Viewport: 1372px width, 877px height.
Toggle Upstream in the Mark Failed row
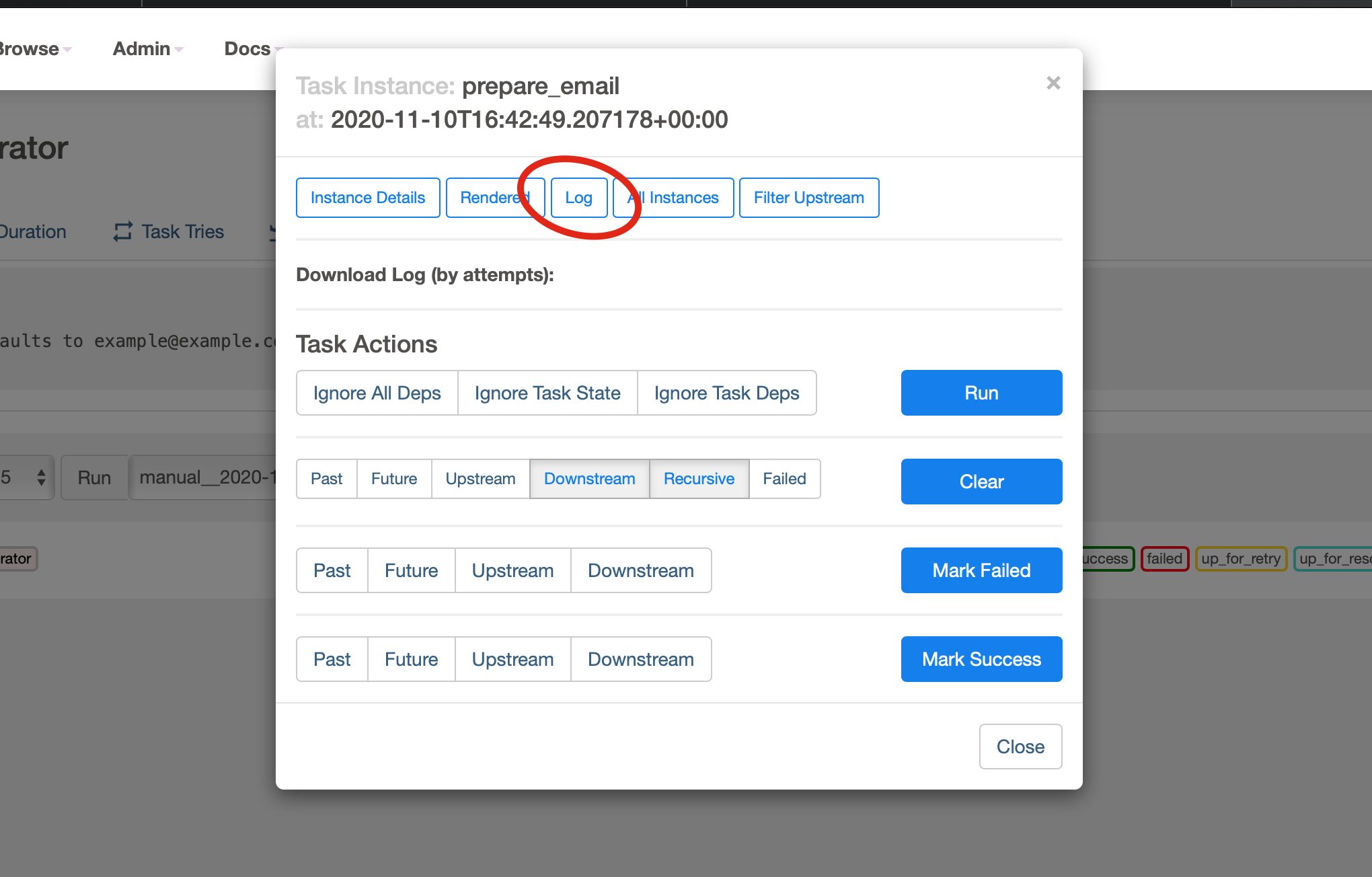[513, 570]
